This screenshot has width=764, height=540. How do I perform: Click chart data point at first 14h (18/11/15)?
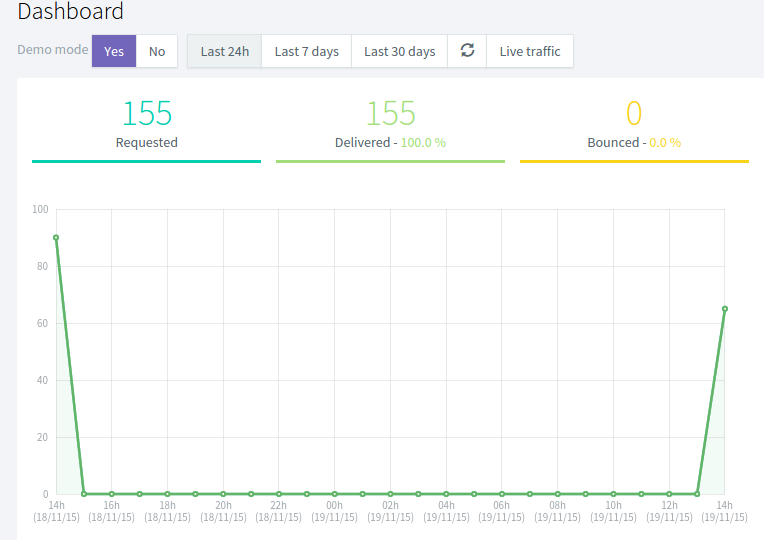[56, 237]
